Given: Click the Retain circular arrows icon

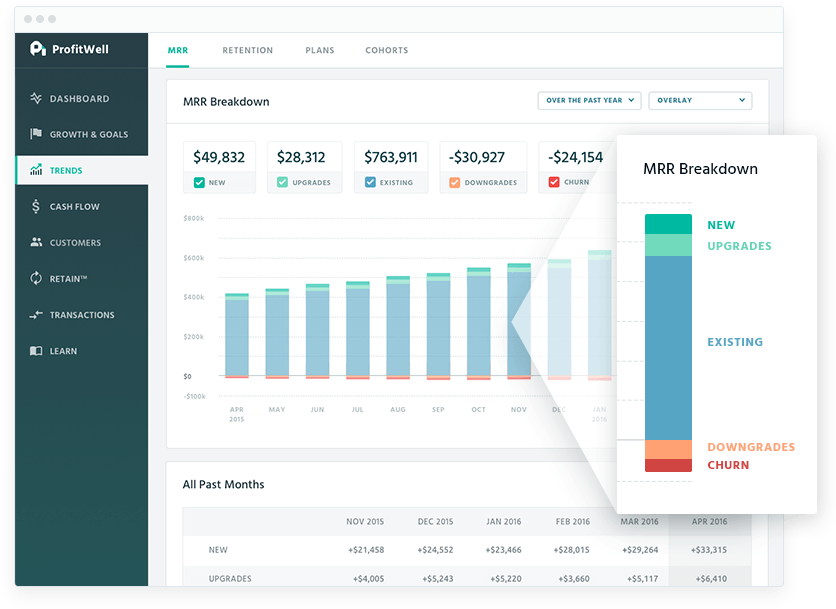Looking at the screenshot, I should click(x=36, y=279).
